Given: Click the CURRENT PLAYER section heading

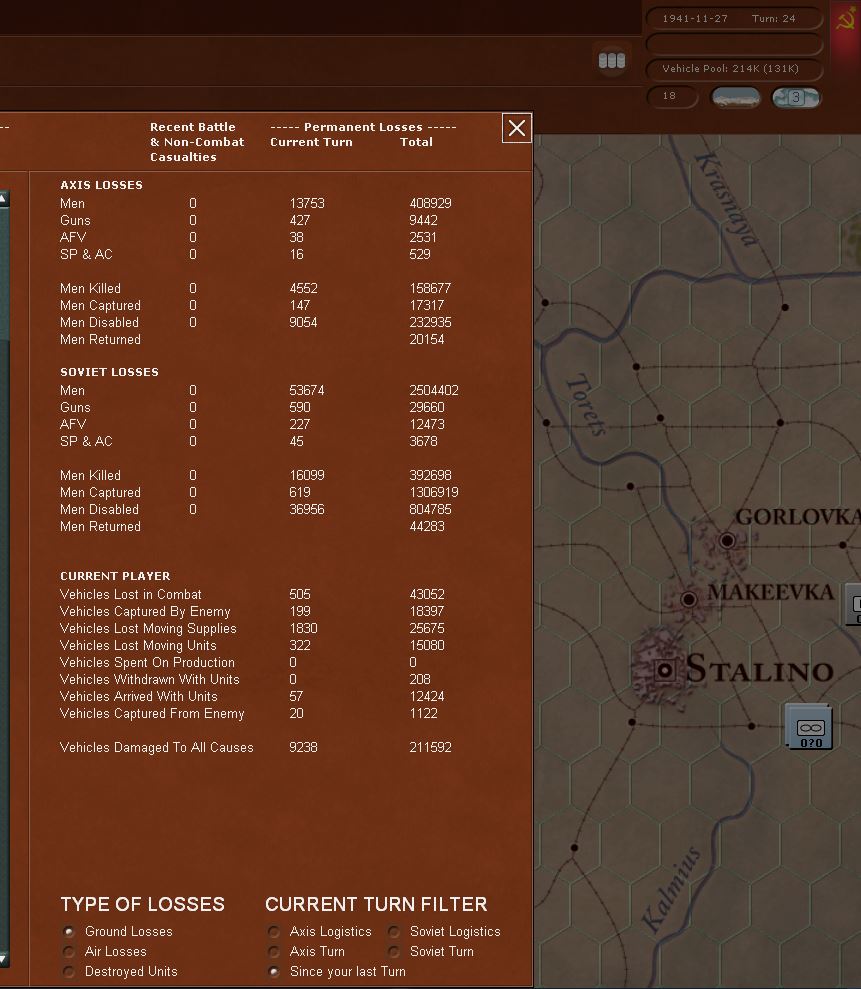Looking at the screenshot, I should click(115, 576).
